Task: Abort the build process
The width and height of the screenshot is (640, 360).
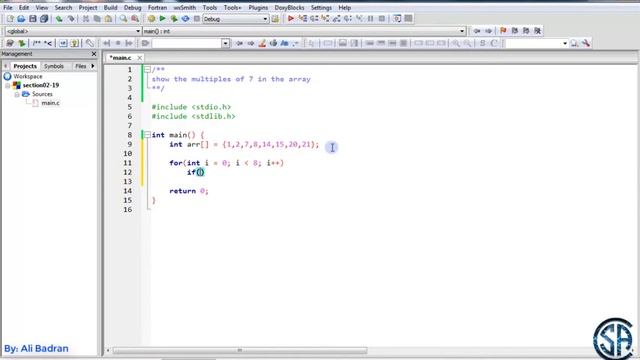Action: (x=197, y=19)
